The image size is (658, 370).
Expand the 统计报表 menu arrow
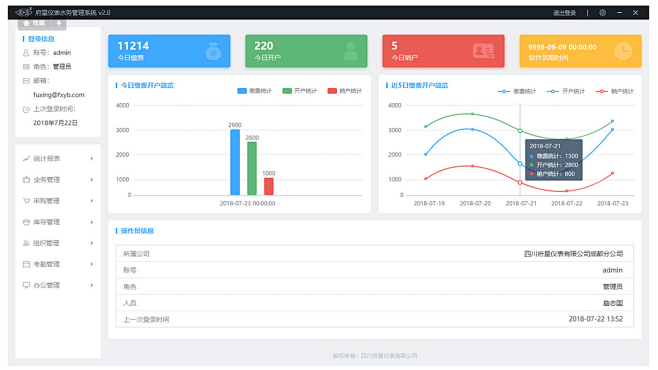91,159
